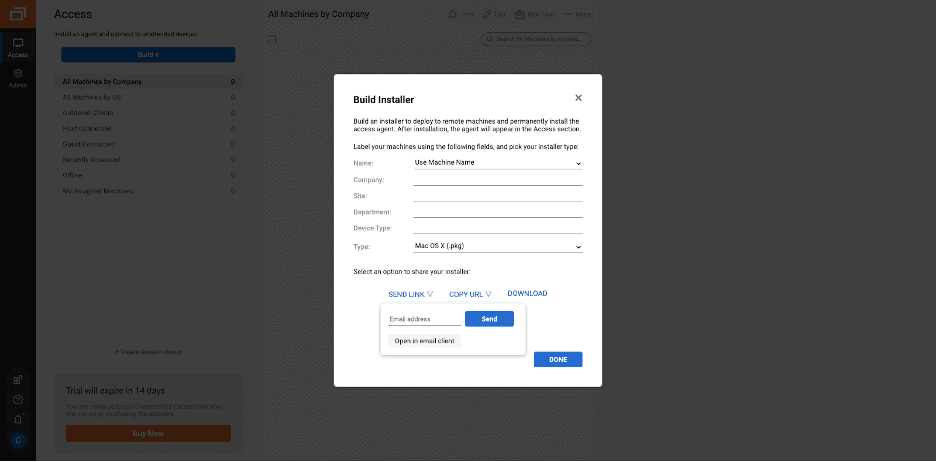Open the Access section in sidebar
Viewport: 936px width, 462px height.
click(18, 47)
